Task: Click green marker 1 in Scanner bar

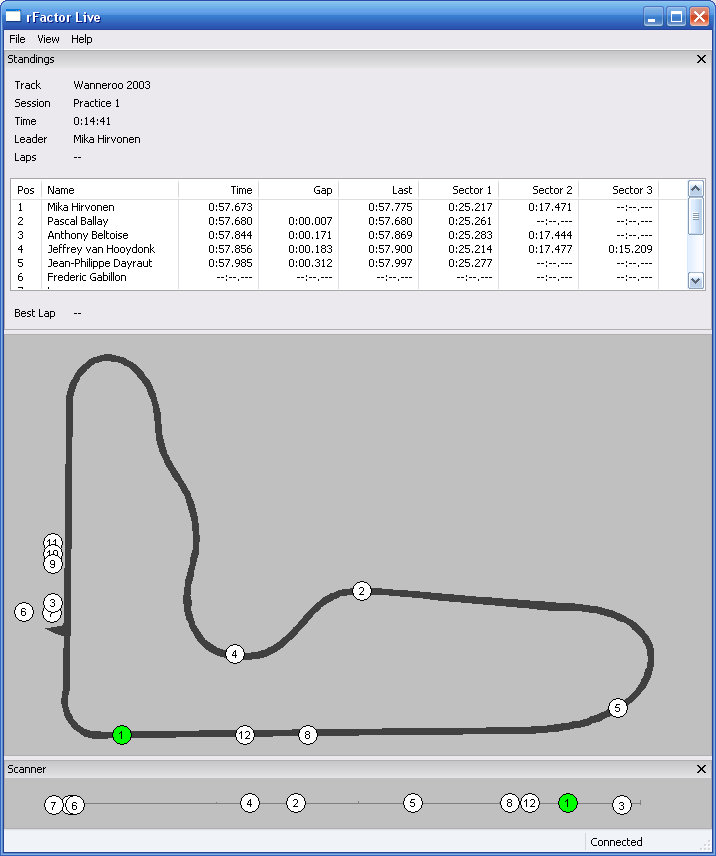Action: click(568, 802)
